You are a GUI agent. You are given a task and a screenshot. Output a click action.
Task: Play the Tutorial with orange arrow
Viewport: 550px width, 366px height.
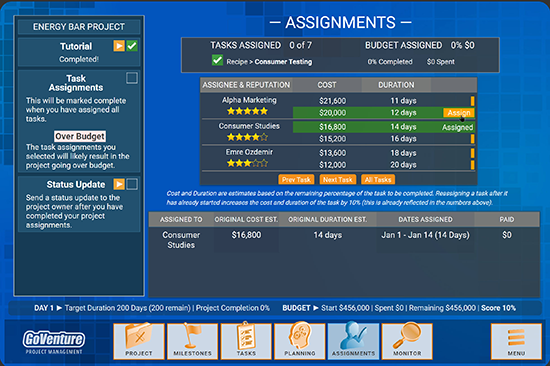[x=119, y=46]
